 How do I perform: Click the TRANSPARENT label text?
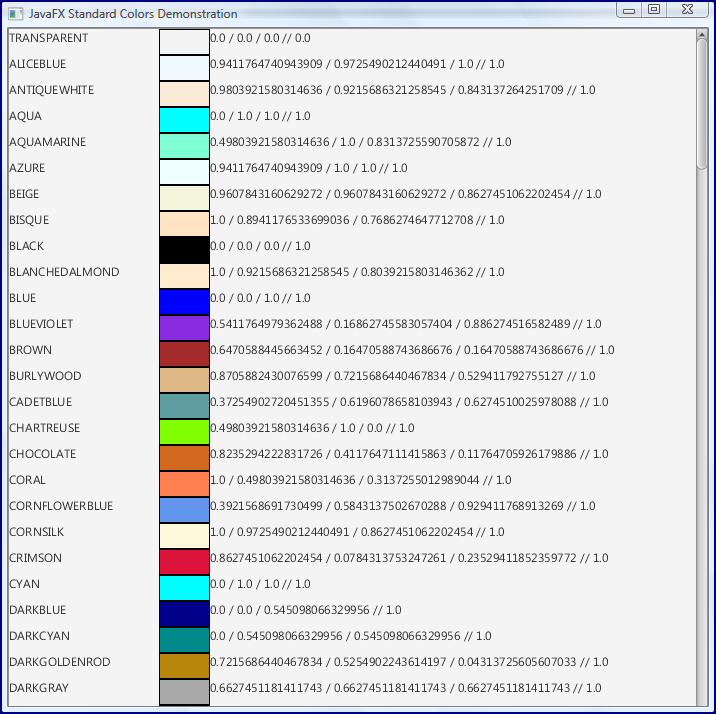coord(48,38)
